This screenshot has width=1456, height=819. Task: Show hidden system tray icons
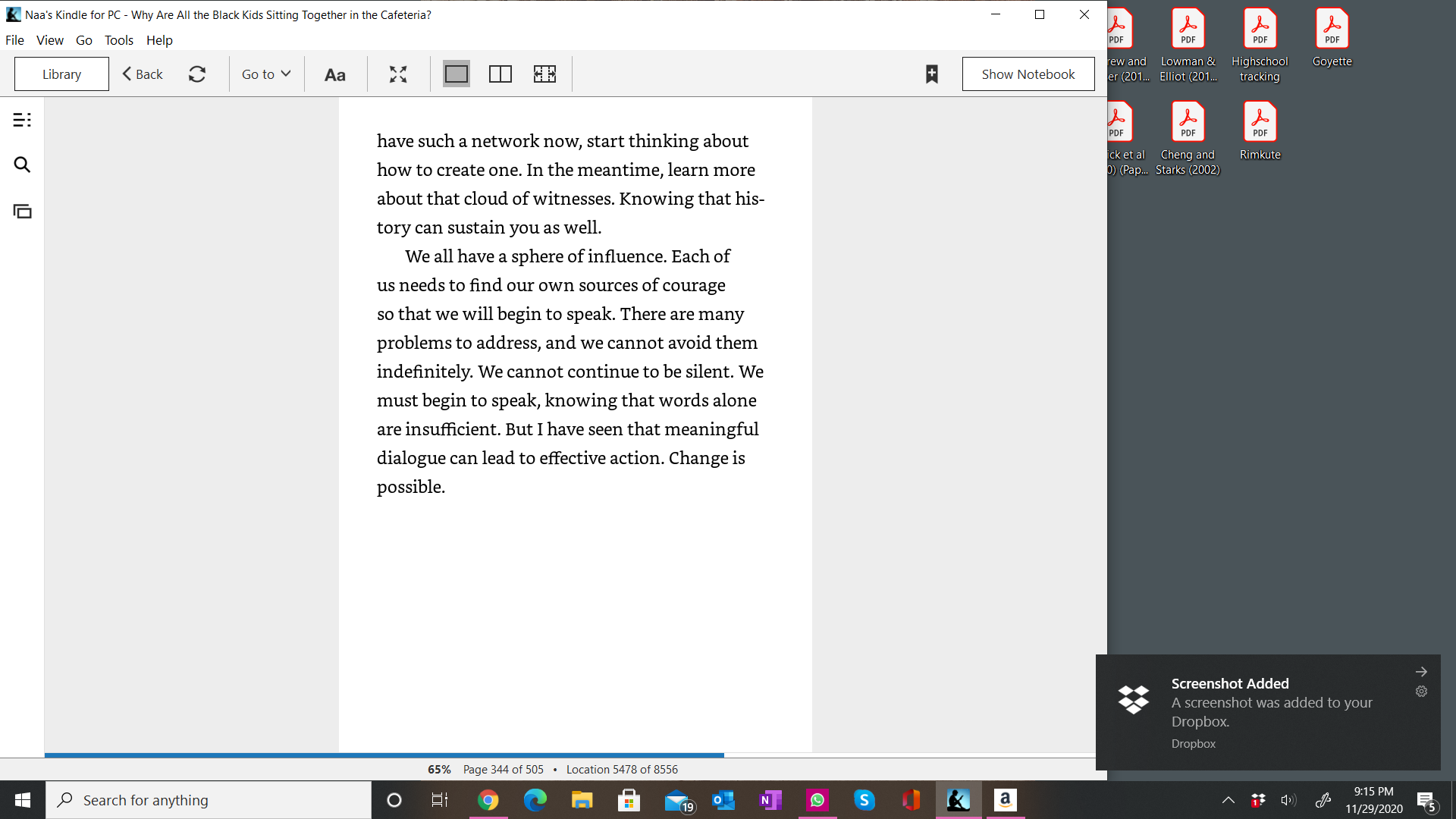click(1228, 800)
